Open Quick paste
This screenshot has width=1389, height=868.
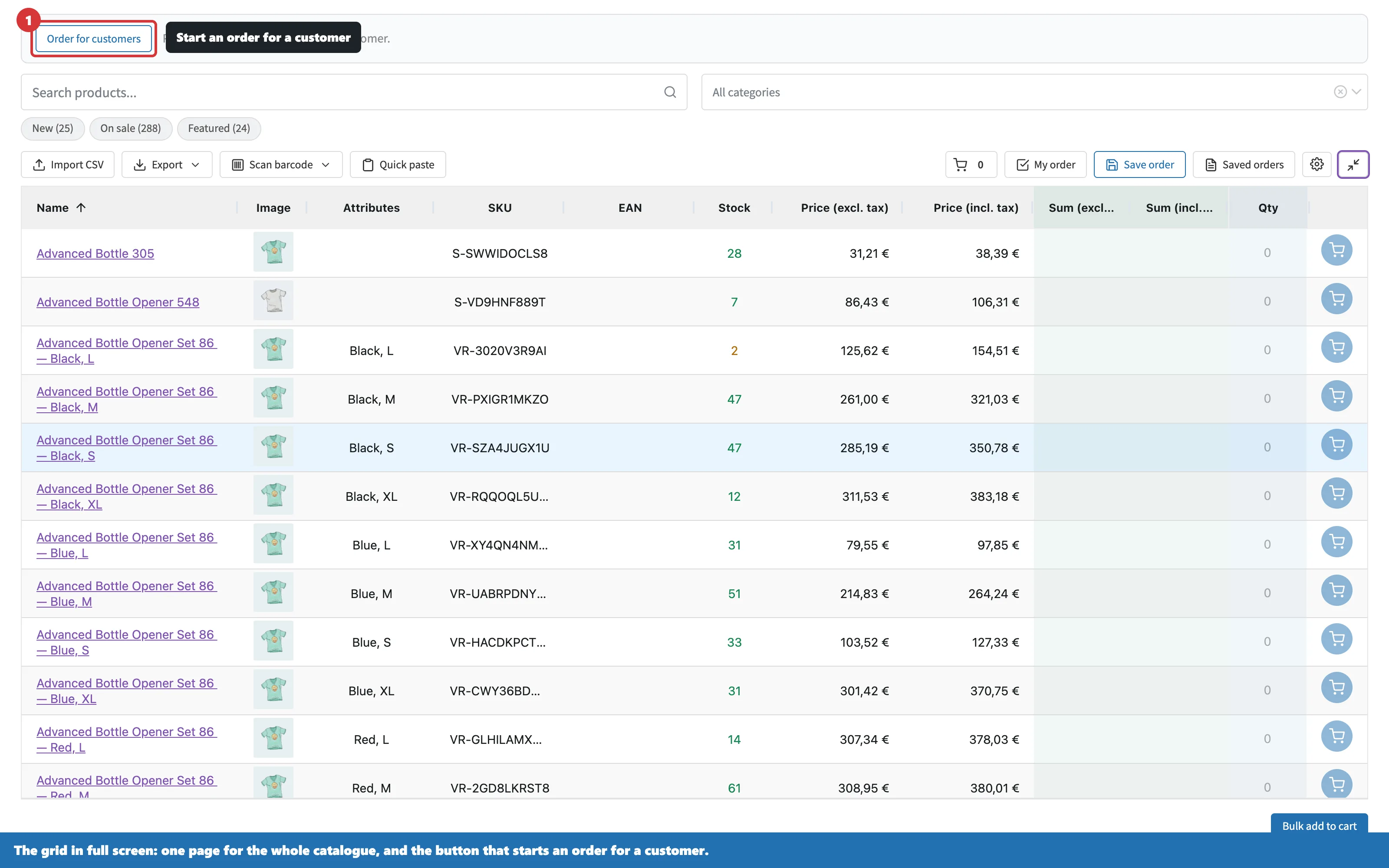coord(398,165)
